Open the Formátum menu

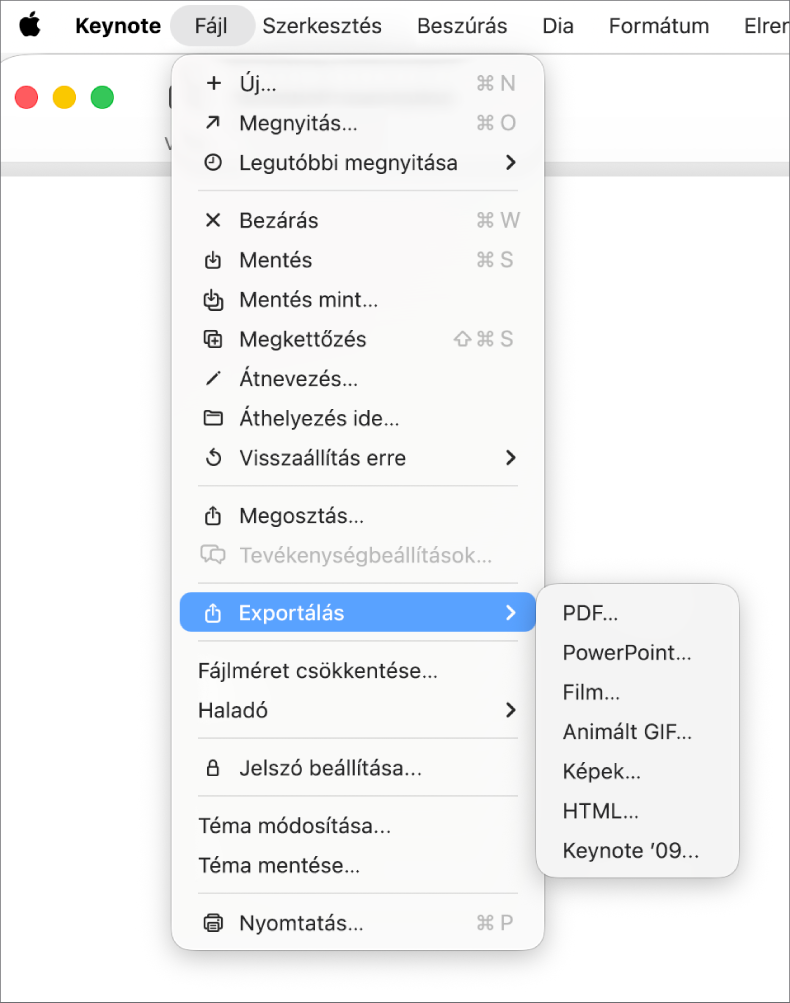659,26
